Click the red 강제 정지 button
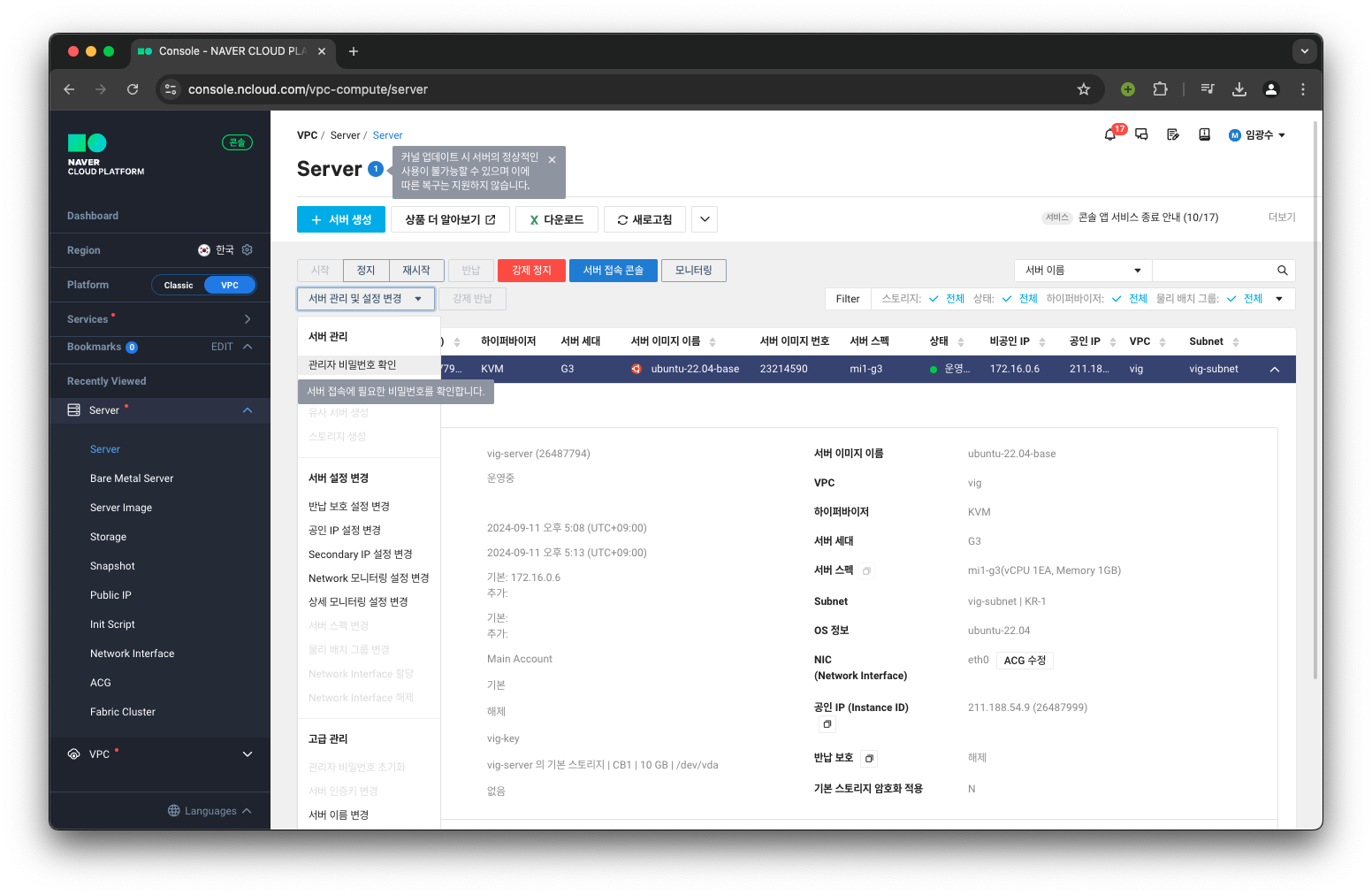 (x=531, y=271)
